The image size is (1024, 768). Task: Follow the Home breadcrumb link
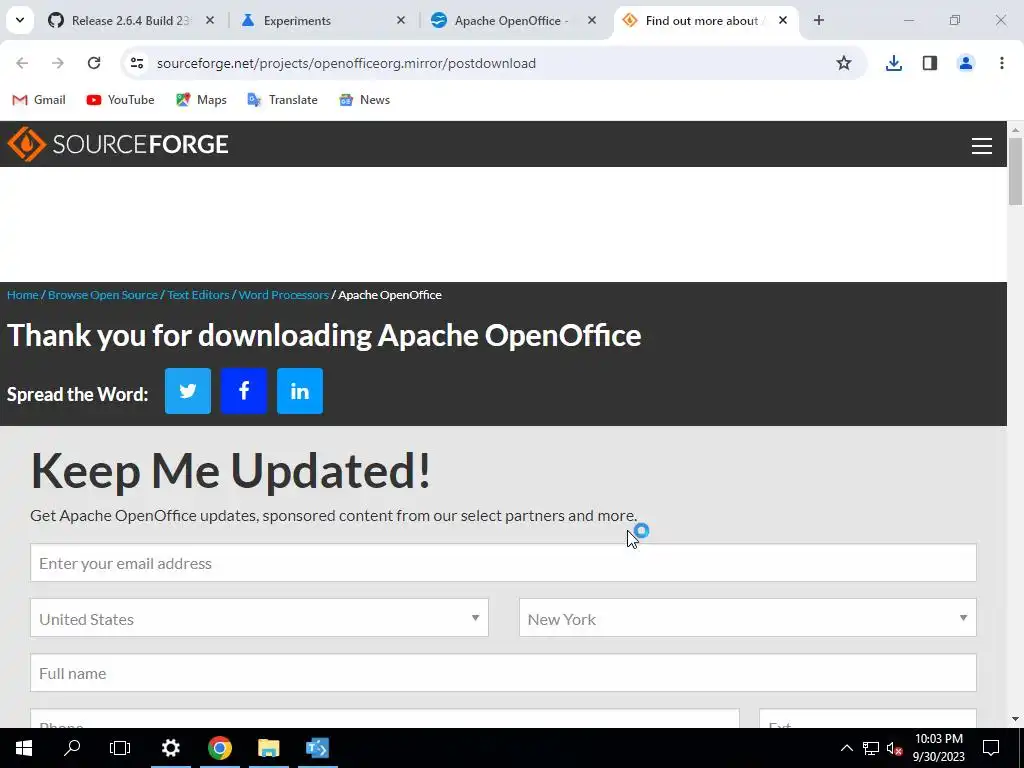click(x=23, y=295)
